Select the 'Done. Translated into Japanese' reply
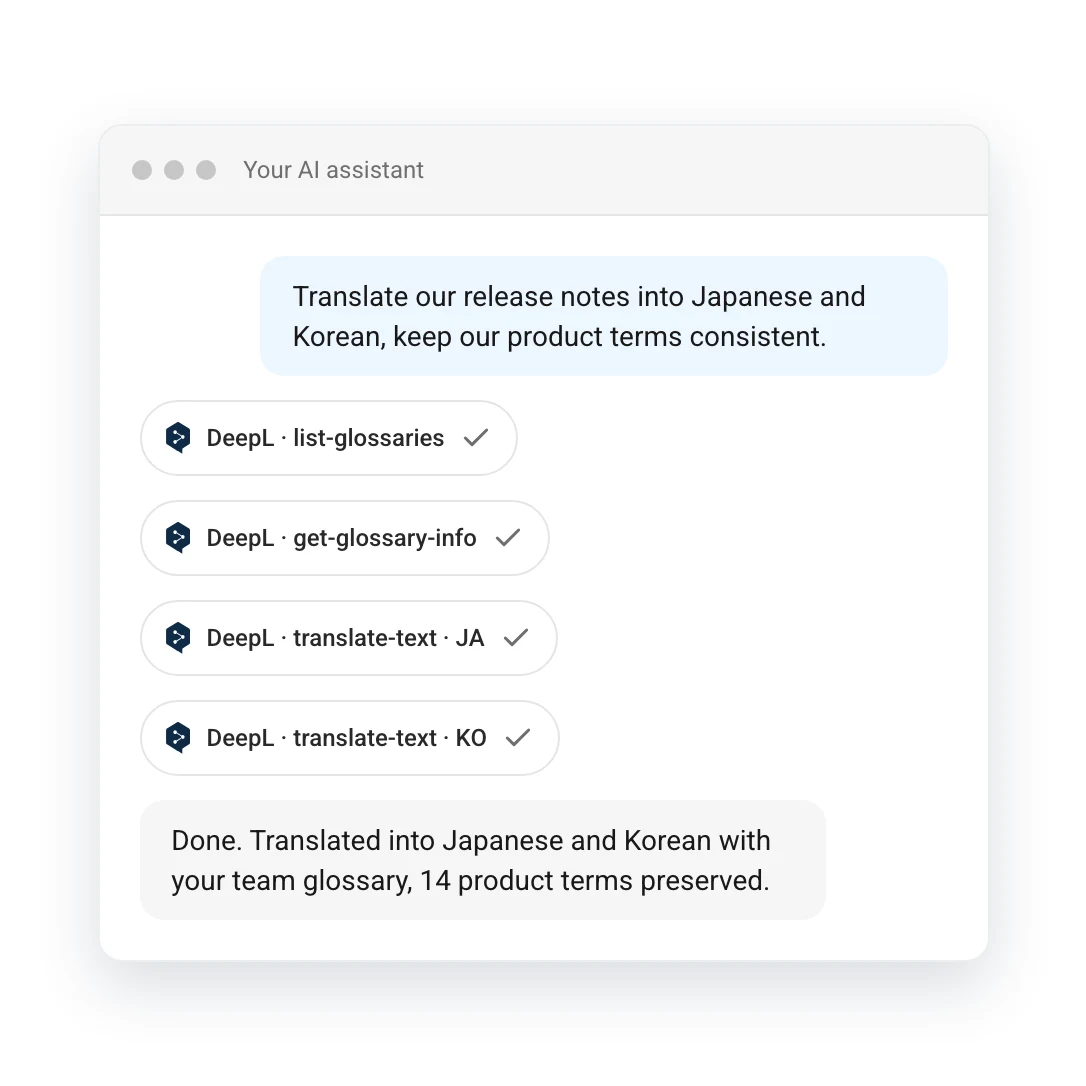1086x1086 pixels. tap(483, 860)
